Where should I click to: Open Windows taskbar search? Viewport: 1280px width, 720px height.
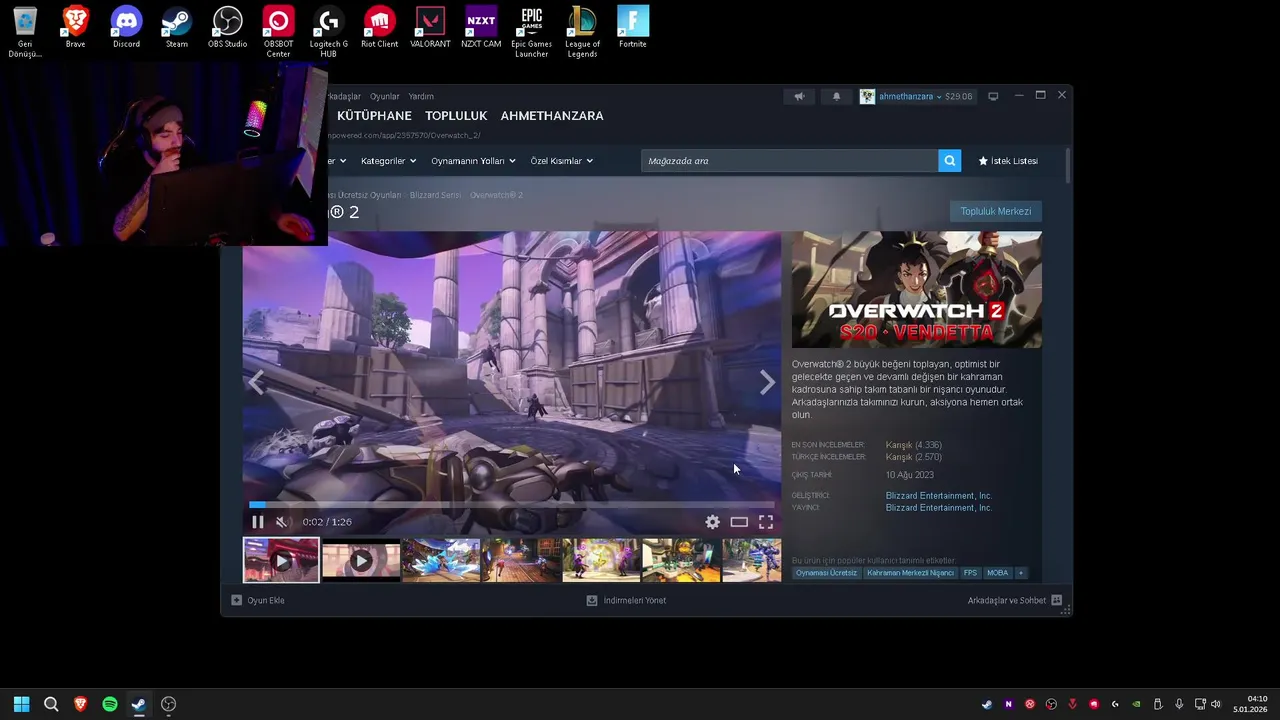pos(51,704)
